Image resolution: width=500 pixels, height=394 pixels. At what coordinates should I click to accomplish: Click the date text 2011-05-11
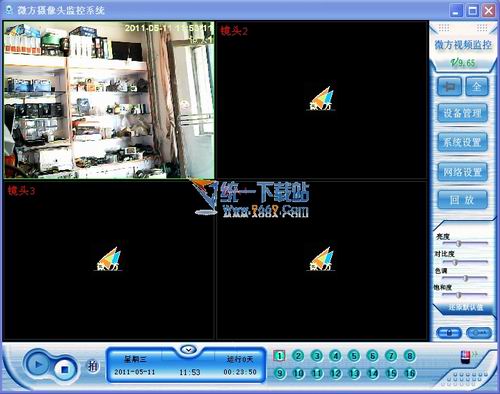point(135,372)
